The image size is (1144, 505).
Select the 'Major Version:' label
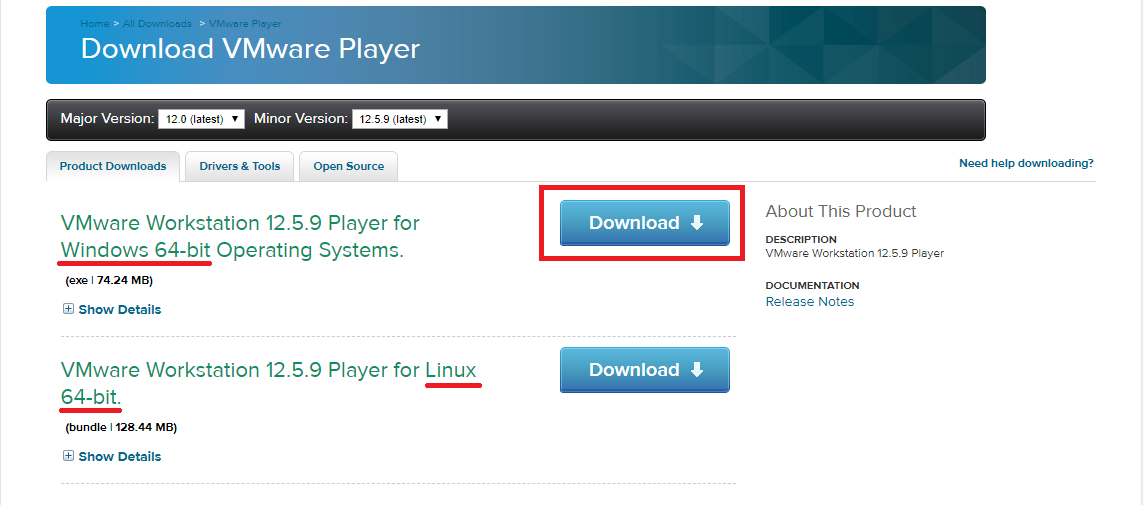(x=107, y=118)
